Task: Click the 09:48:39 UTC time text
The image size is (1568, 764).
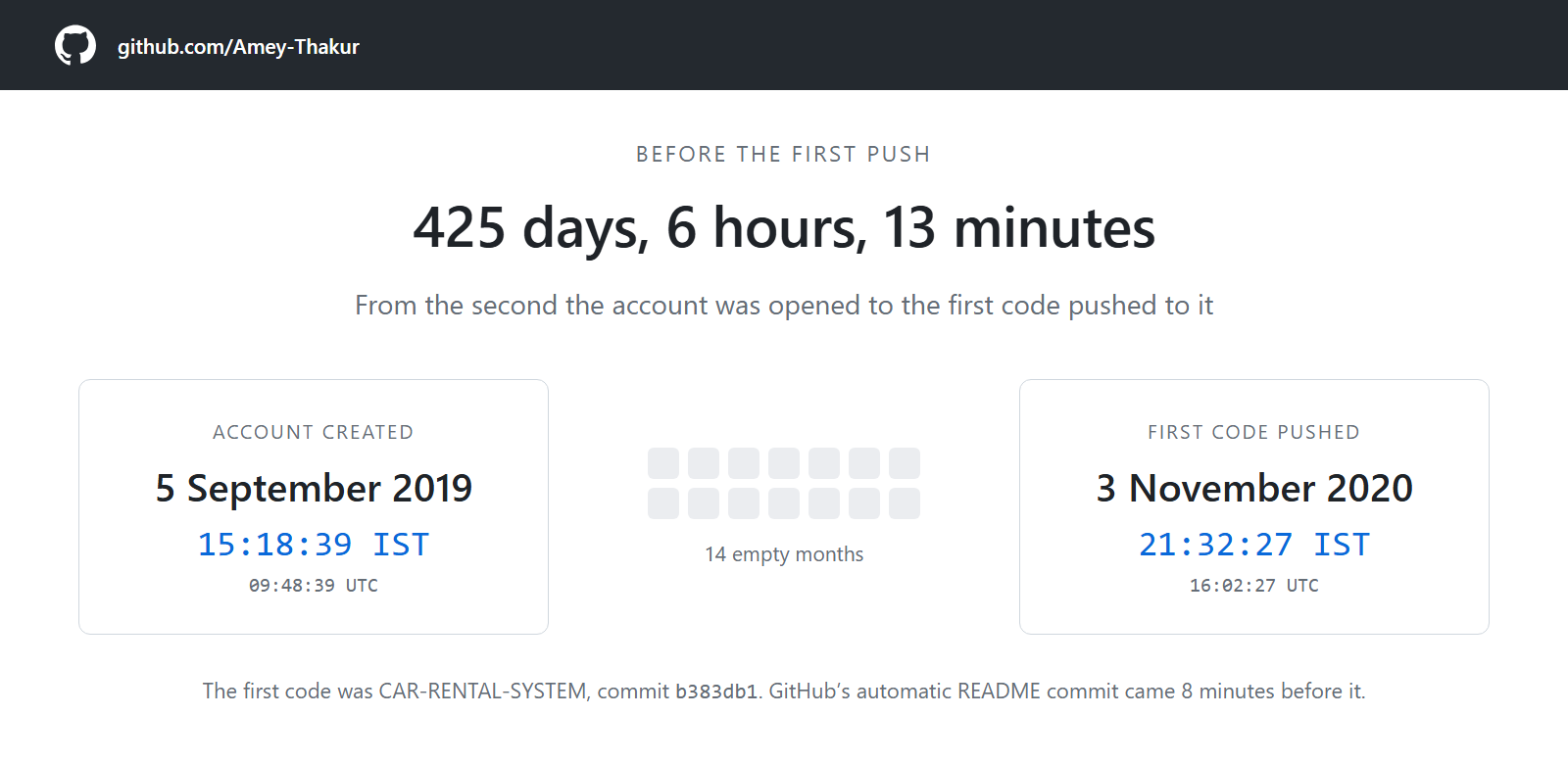Action: [x=314, y=586]
